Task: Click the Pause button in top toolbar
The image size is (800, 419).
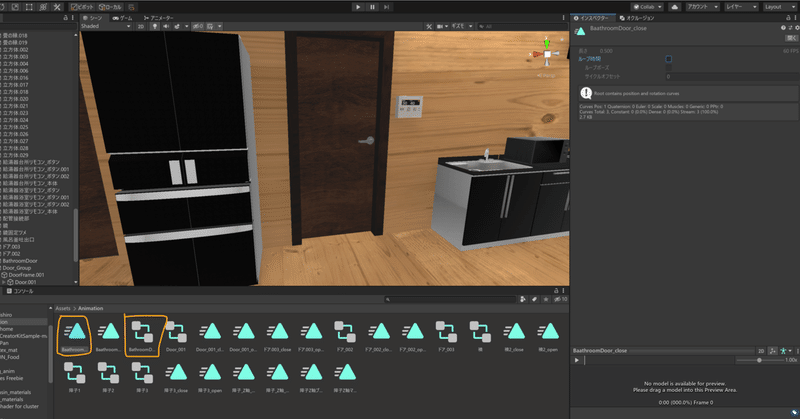Action: click(372, 7)
